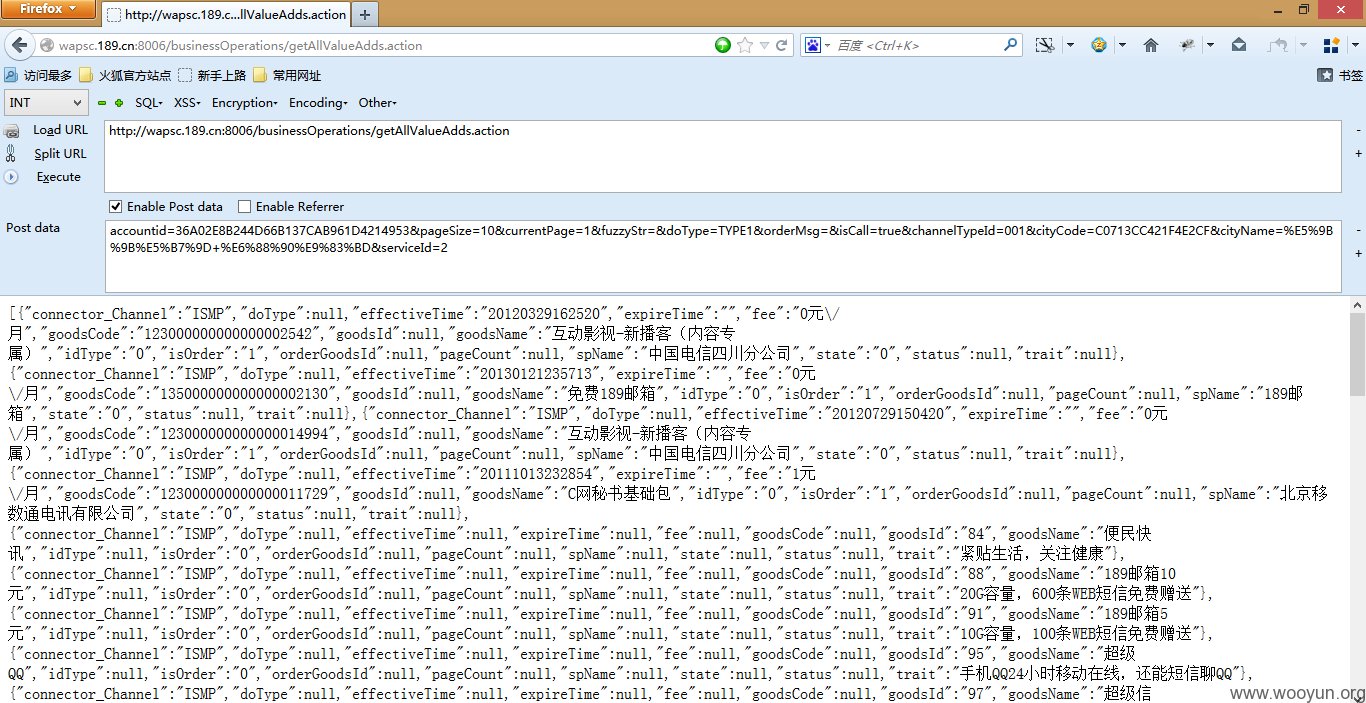Click the Load URL icon
1366x703 pixels.
pos(12,131)
